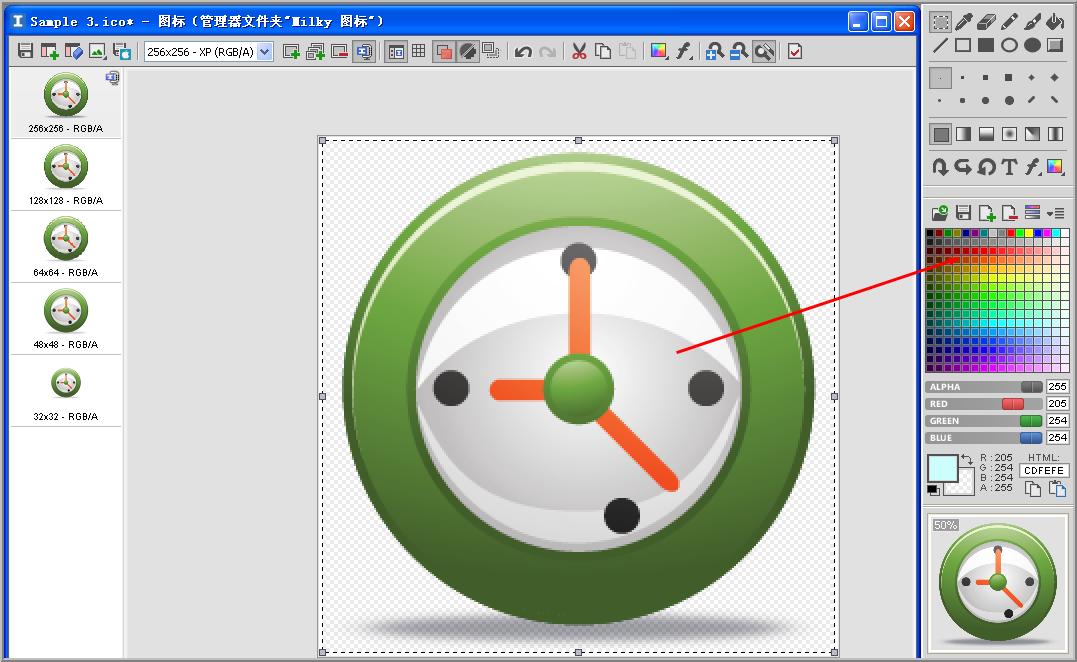This screenshot has height=662, width=1077.
Task: Select the text tool (T)
Action: click(x=1009, y=167)
